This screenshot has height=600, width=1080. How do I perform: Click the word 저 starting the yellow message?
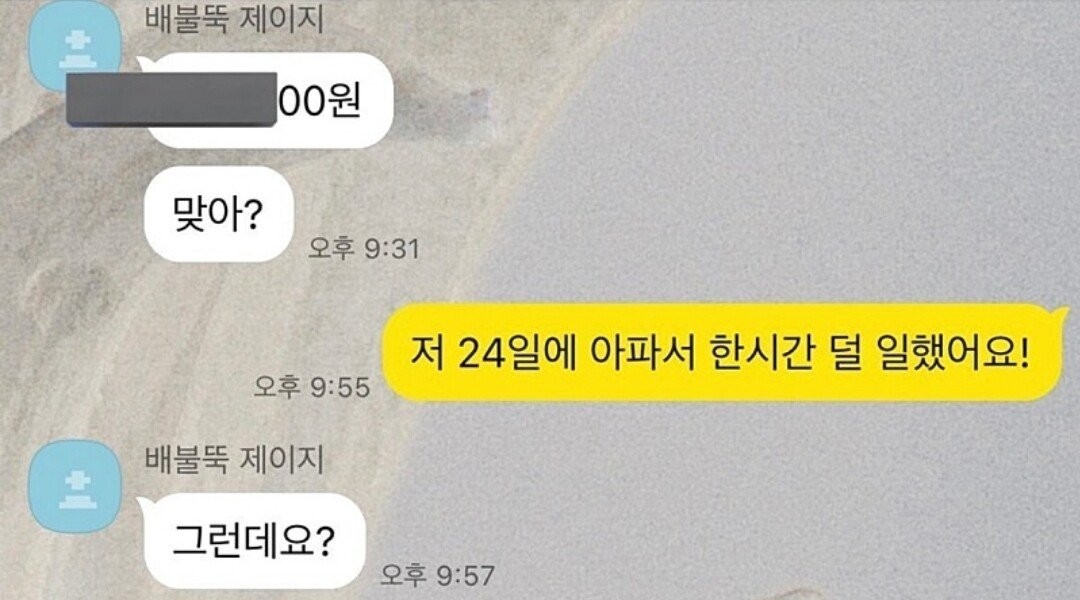426,353
